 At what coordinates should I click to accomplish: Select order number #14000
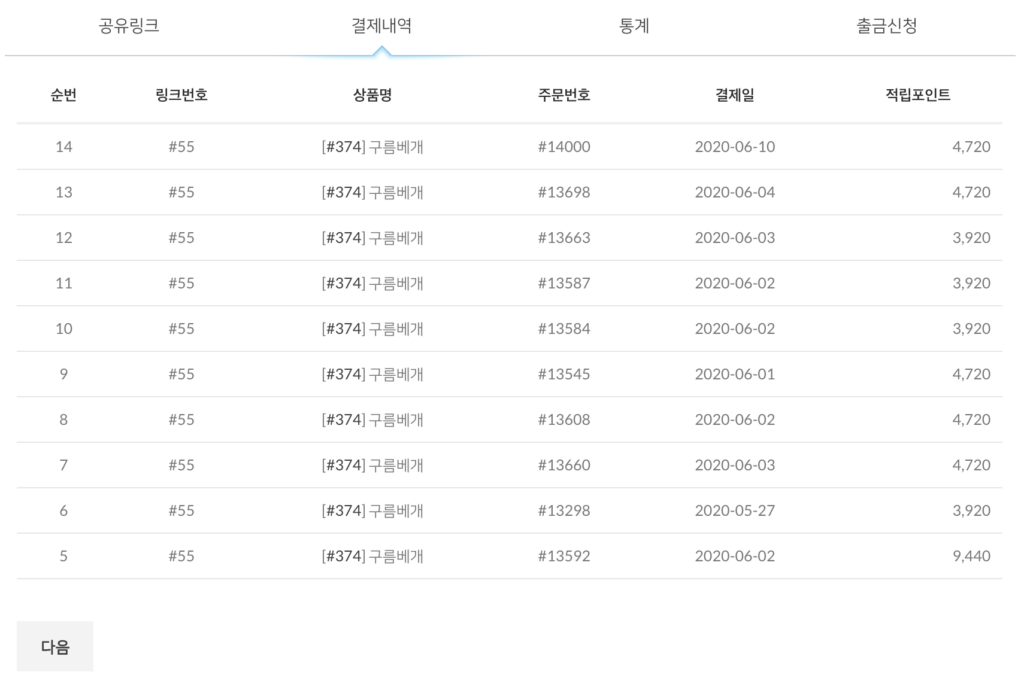click(x=564, y=147)
